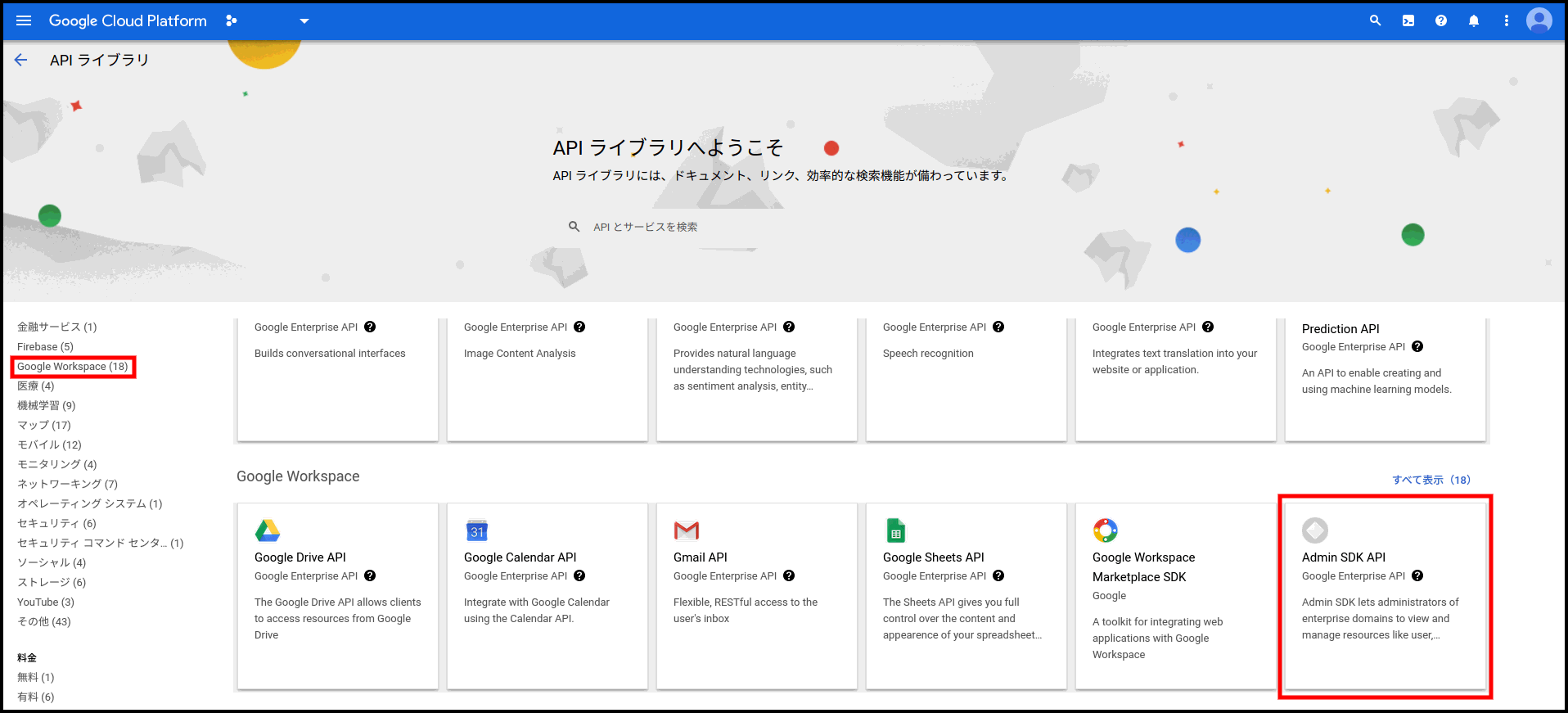This screenshot has width=1568, height=713.
Task: Click the project selector dots icon
Action: click(232, 20)
